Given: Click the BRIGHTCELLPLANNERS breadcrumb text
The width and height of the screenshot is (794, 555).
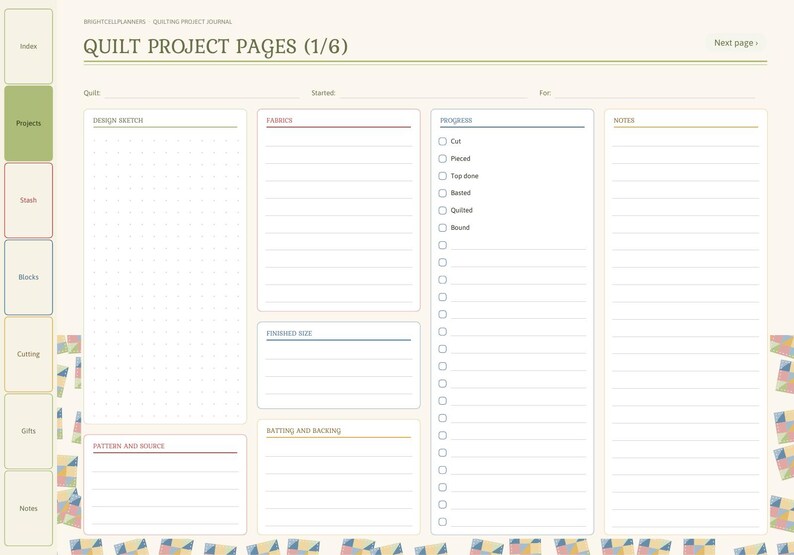Looking at the screenshot, I should pos(114,22).
